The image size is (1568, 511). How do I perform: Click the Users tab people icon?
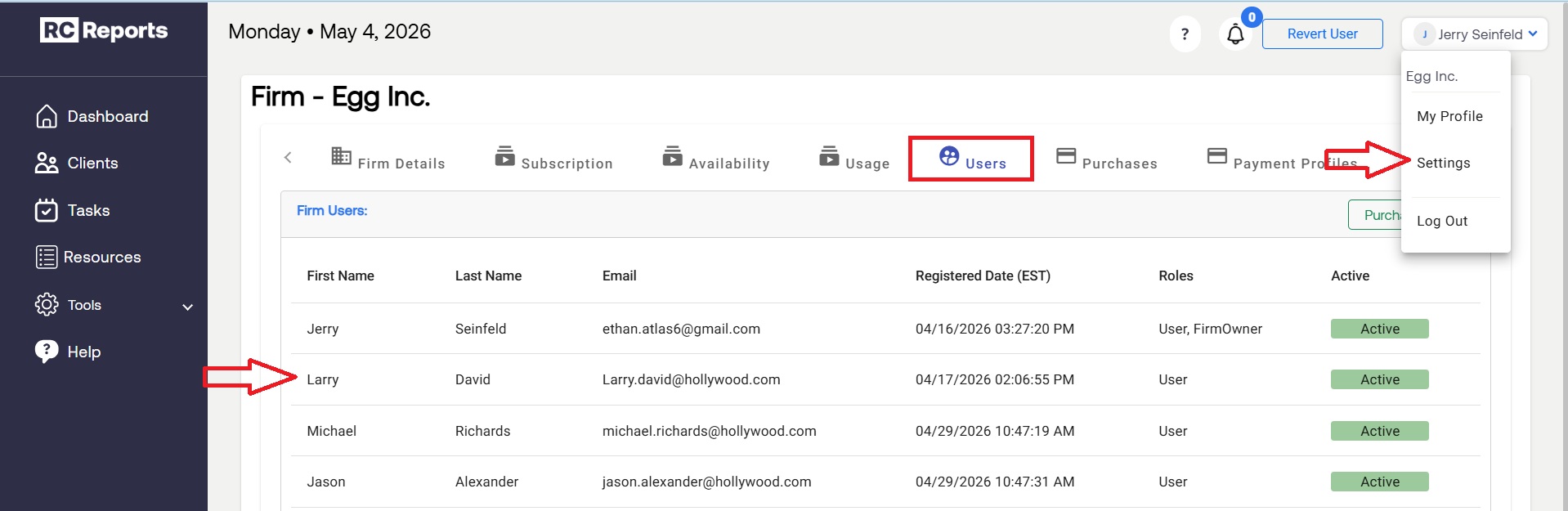click(949, 155)
